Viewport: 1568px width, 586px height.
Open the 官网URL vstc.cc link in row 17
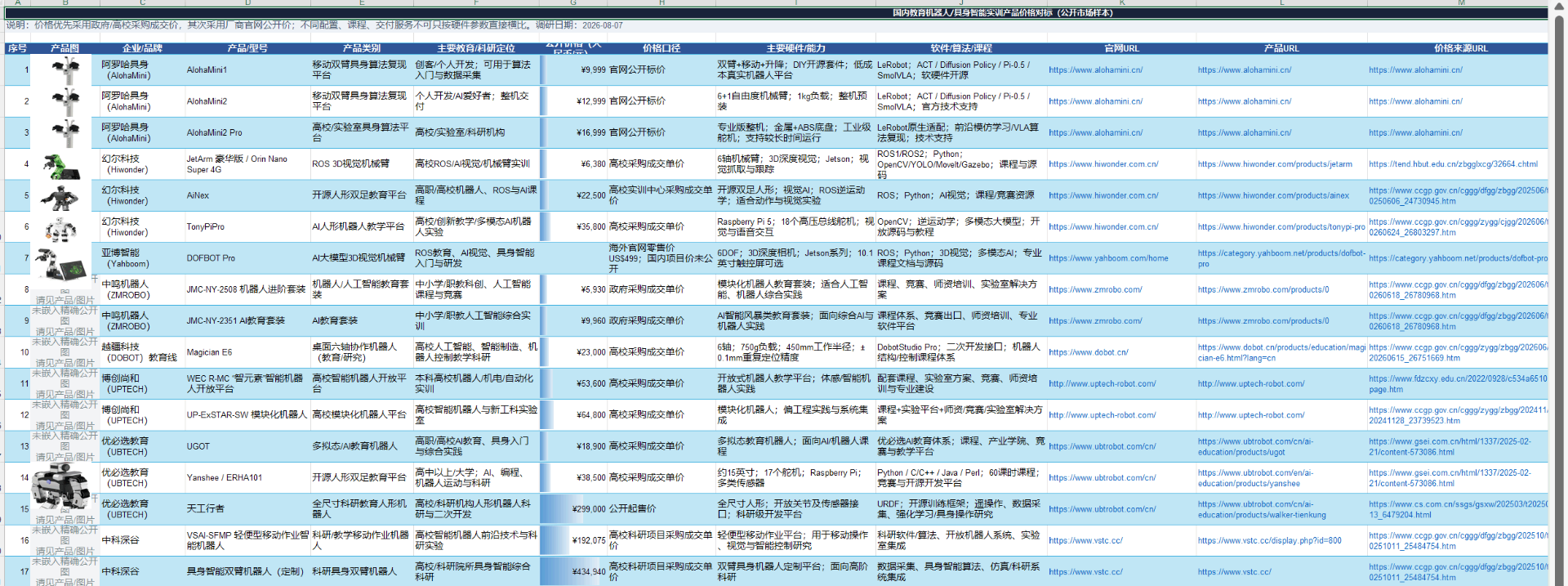tap(1085, 572)
